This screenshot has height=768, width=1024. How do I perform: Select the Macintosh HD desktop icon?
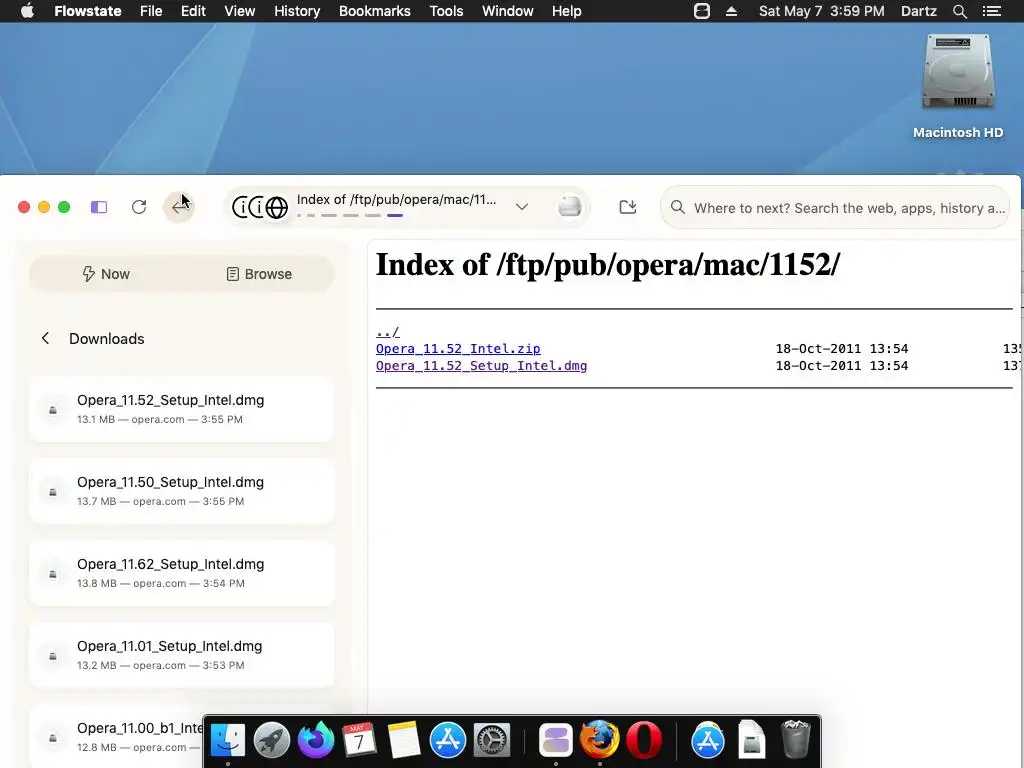[x=958, y=86]
